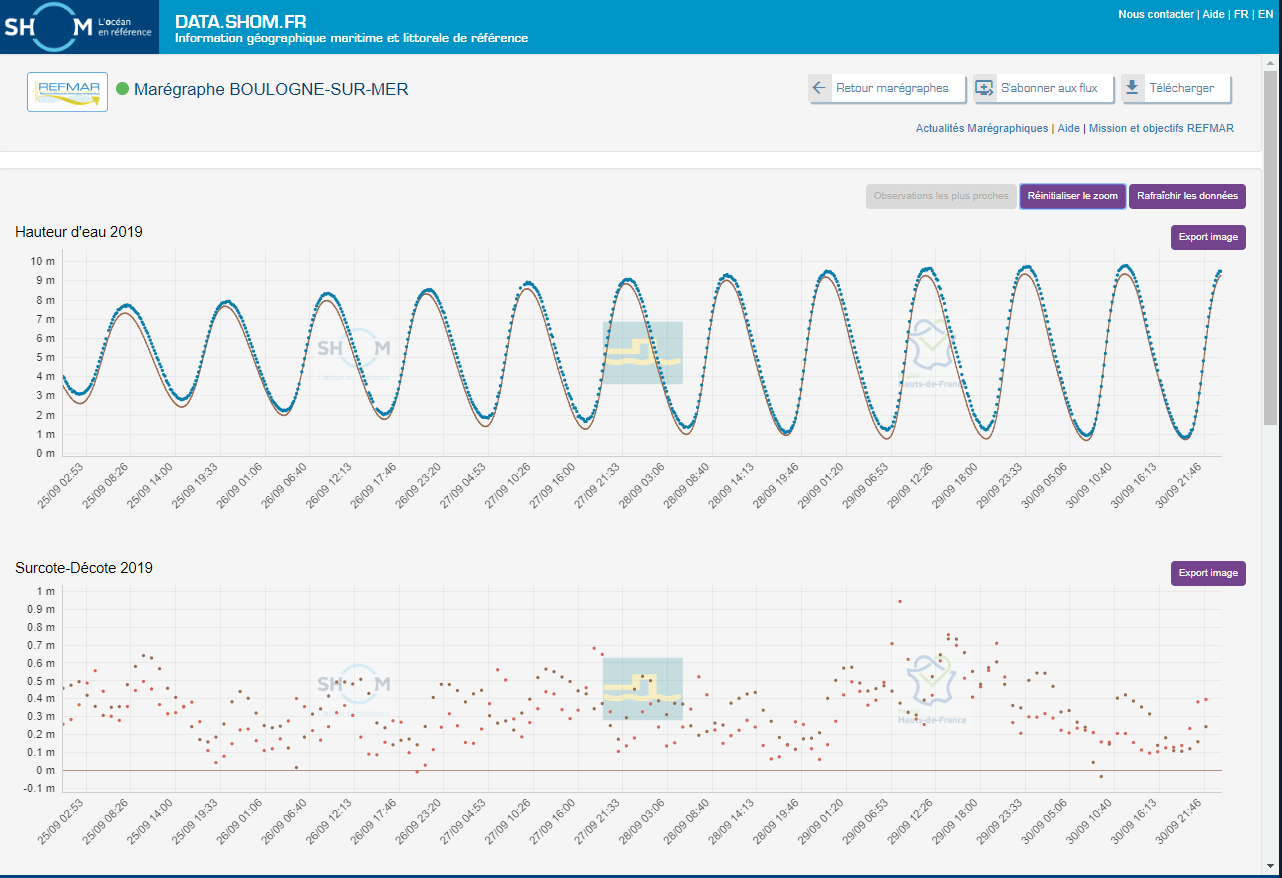
Task: Click the REFMAR logo thumbnail
Action: (67, 92)
